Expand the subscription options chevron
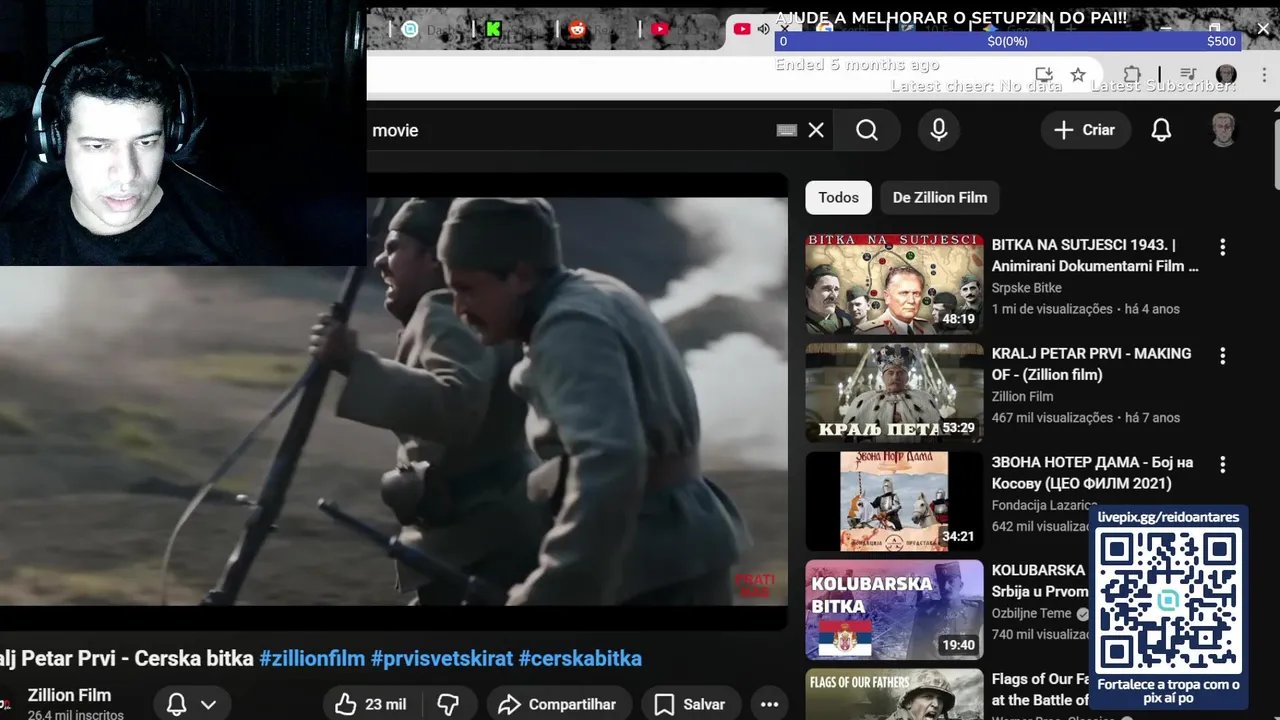1280x720 pixels. tap(208, 704)
